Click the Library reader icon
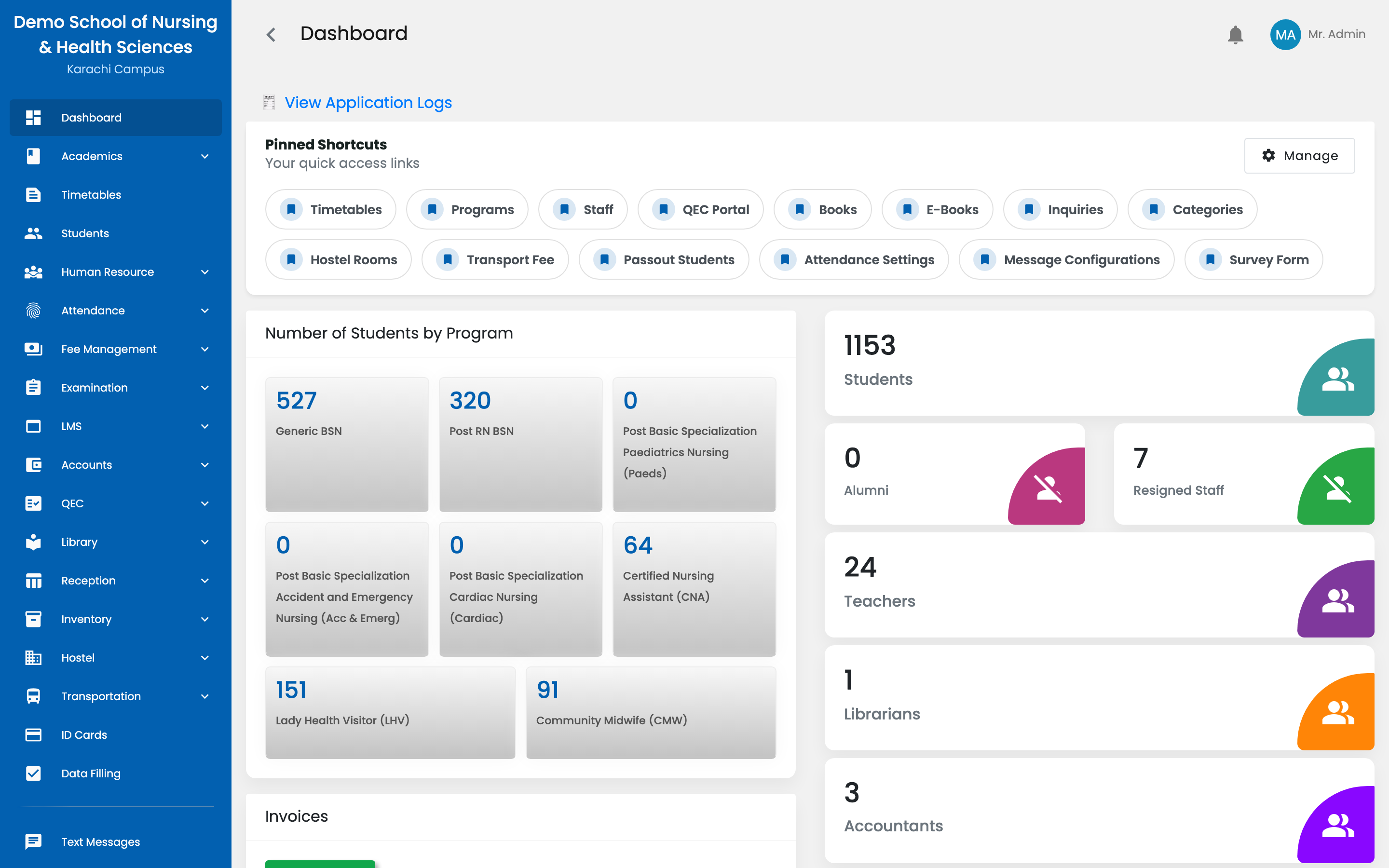Viewport: 1389px width, 868px height. click(33, 542)
